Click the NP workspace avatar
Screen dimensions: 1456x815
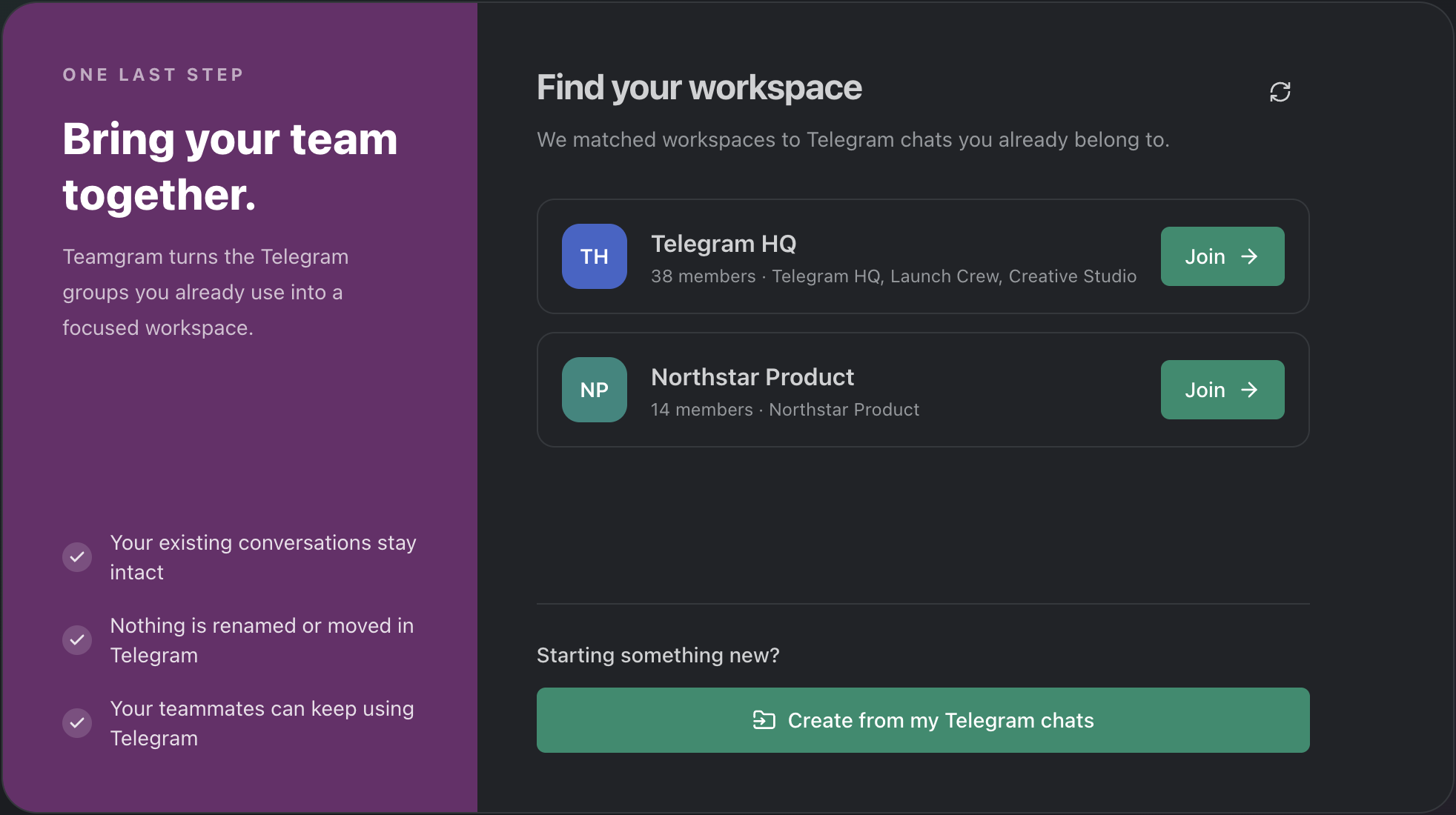click(595, 390)
